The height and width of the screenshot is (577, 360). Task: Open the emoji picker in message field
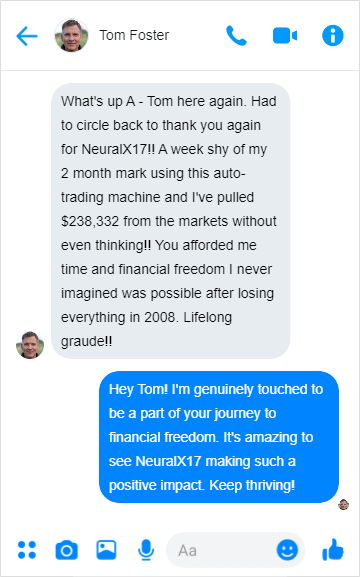click(287, 550)
